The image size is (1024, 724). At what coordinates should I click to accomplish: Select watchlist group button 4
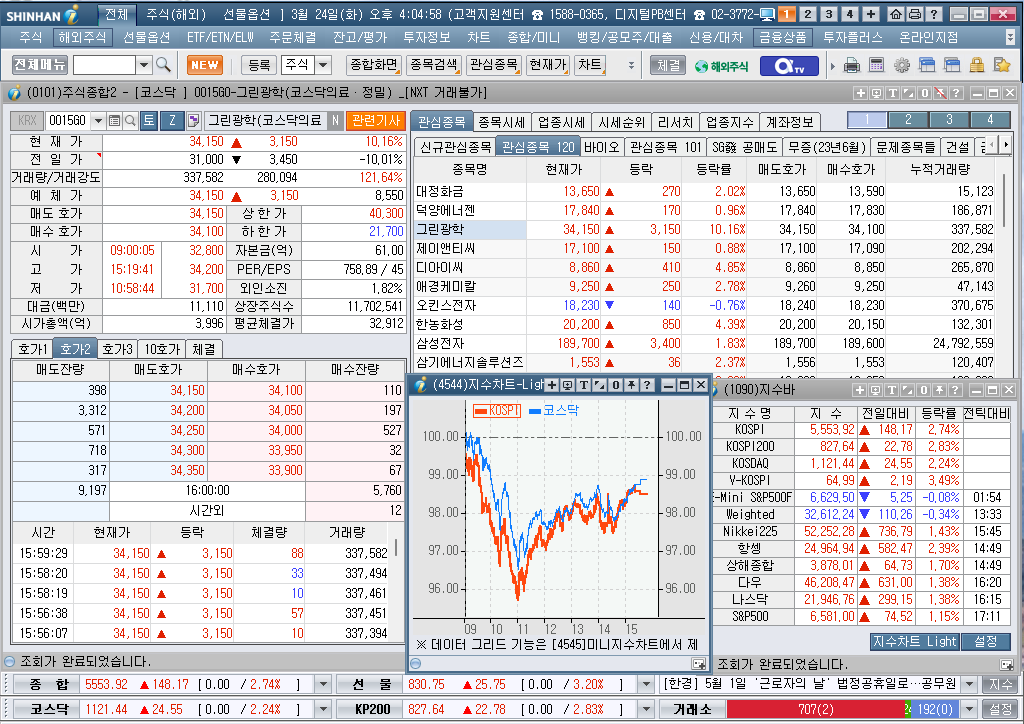(990, 120)
